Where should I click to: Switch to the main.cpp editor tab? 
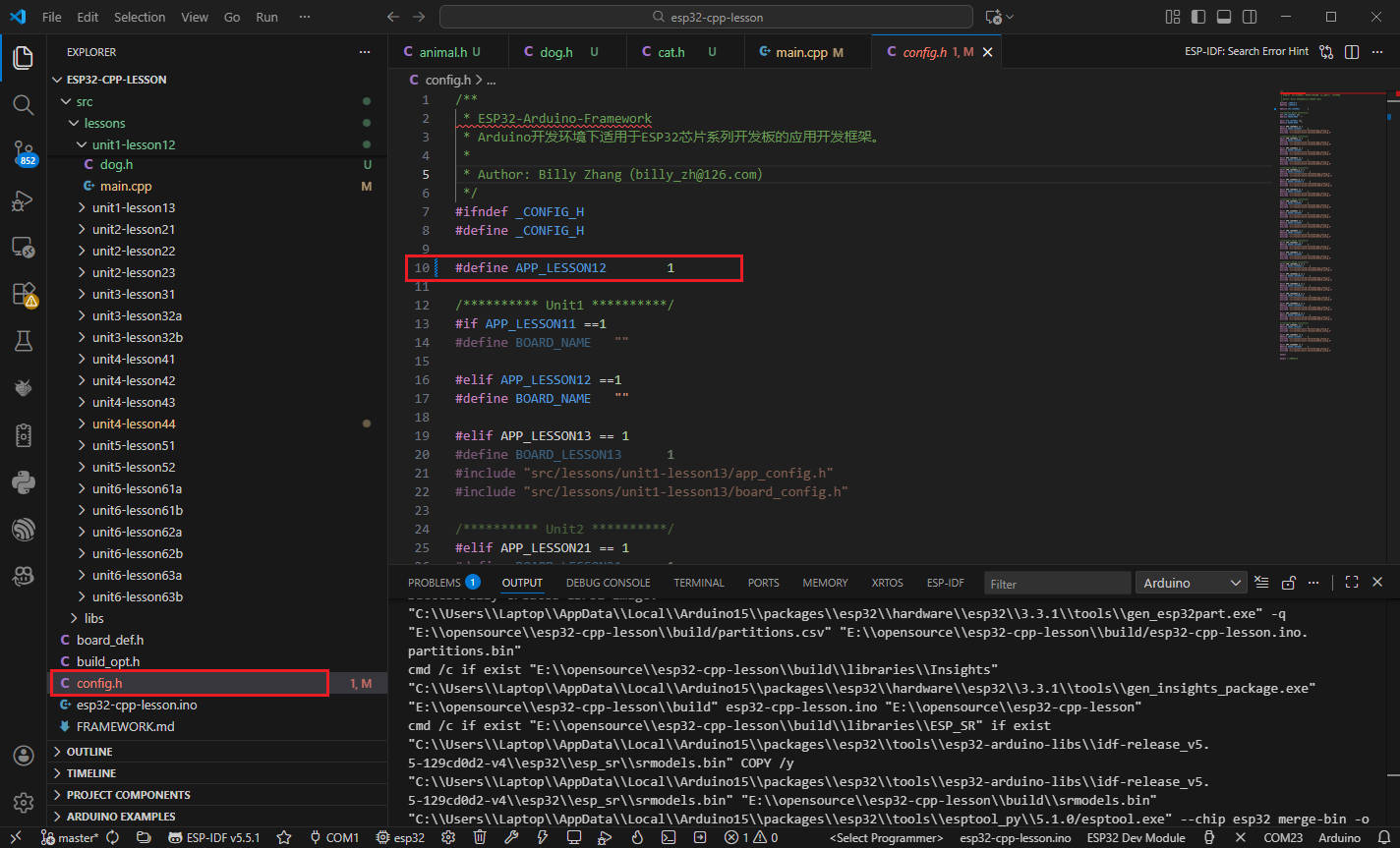pyautogui.click(x=800, y=52)
